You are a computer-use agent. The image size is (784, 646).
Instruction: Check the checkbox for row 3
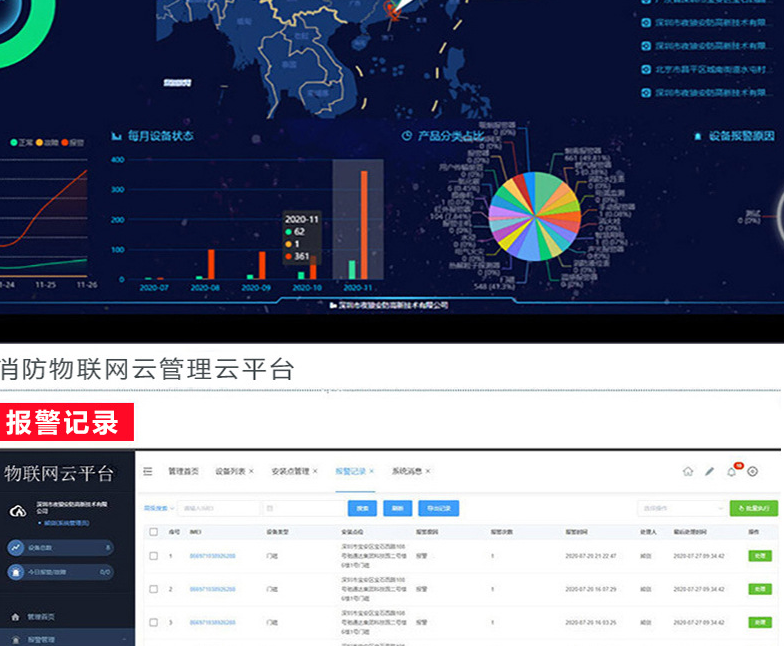[x=154, y=622]
